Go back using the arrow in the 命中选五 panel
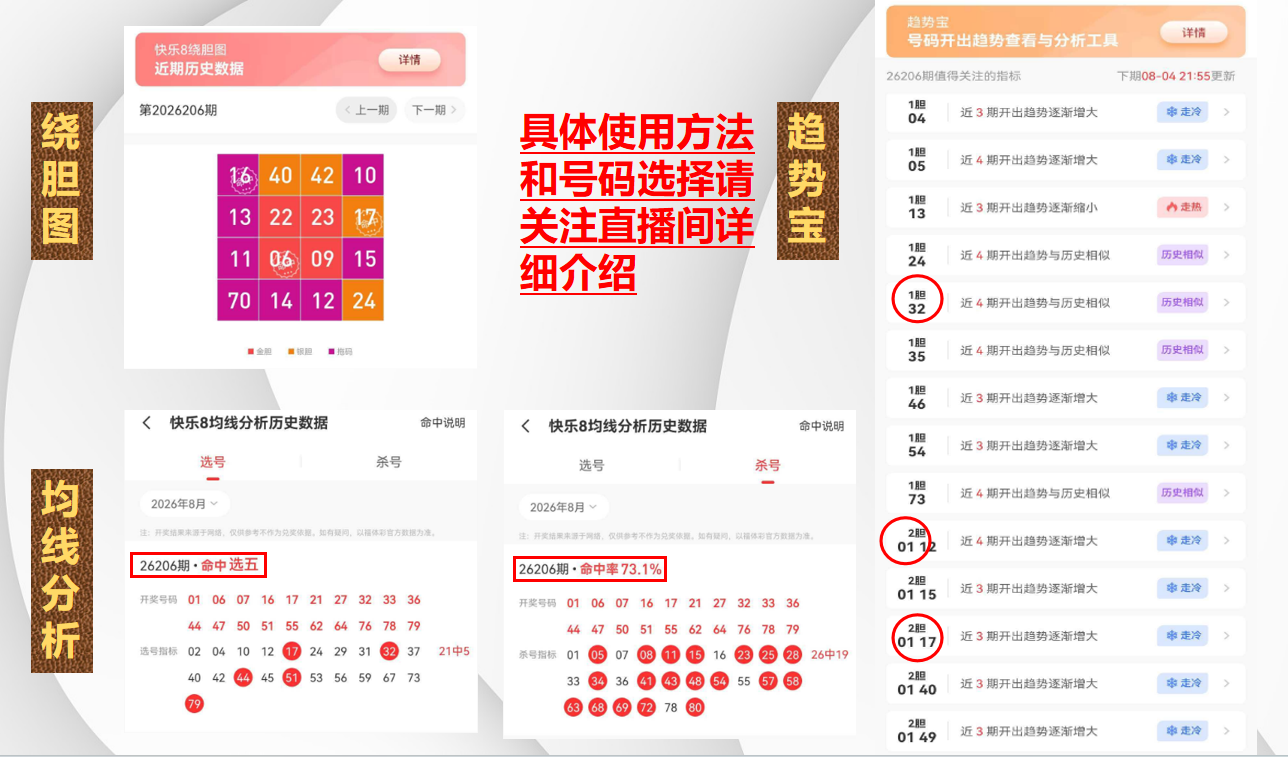Viewport: 1288px width, 757px height. 147,423
